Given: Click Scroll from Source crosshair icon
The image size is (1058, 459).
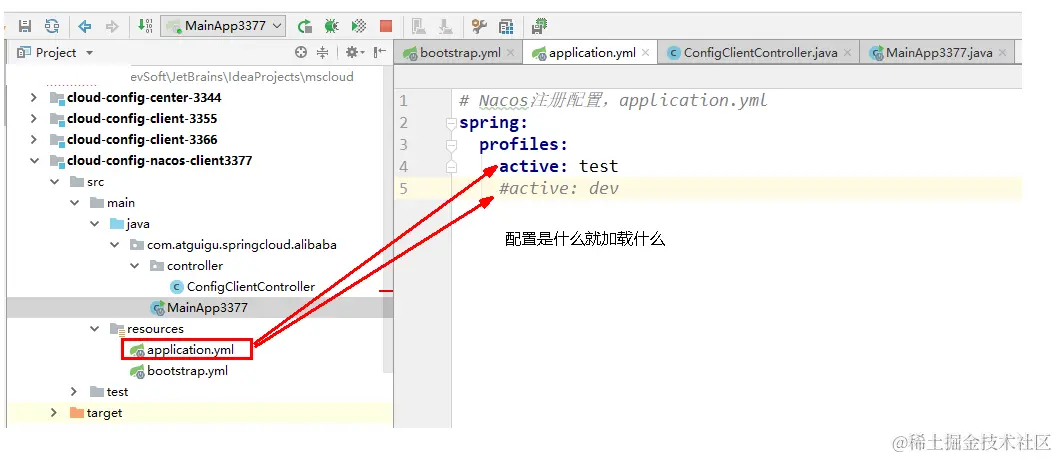Looking at the screenshot, I should (301, 52).
